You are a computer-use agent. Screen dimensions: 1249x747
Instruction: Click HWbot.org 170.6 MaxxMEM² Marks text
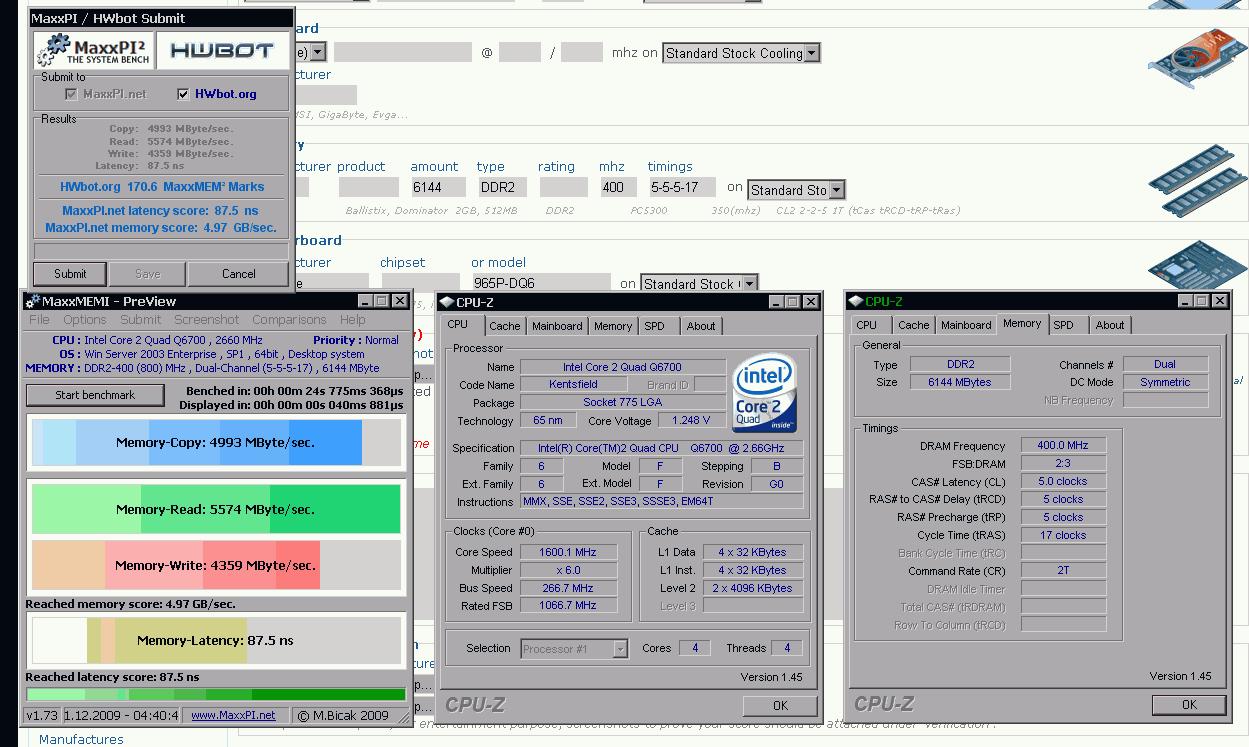(162, 186)
